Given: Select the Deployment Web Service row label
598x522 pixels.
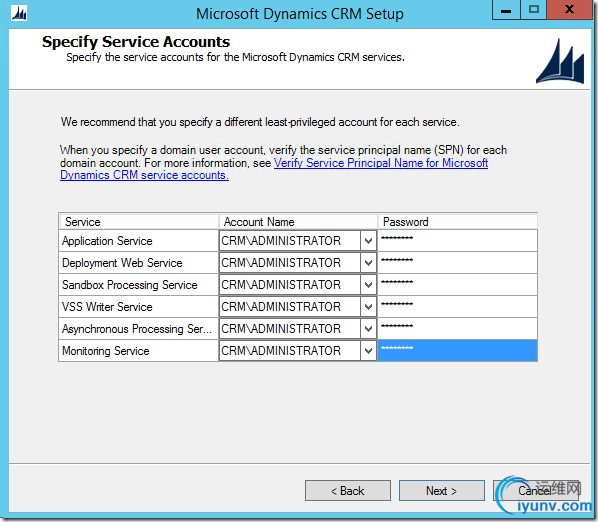Looking at the screenshot, I should point(122,263).
